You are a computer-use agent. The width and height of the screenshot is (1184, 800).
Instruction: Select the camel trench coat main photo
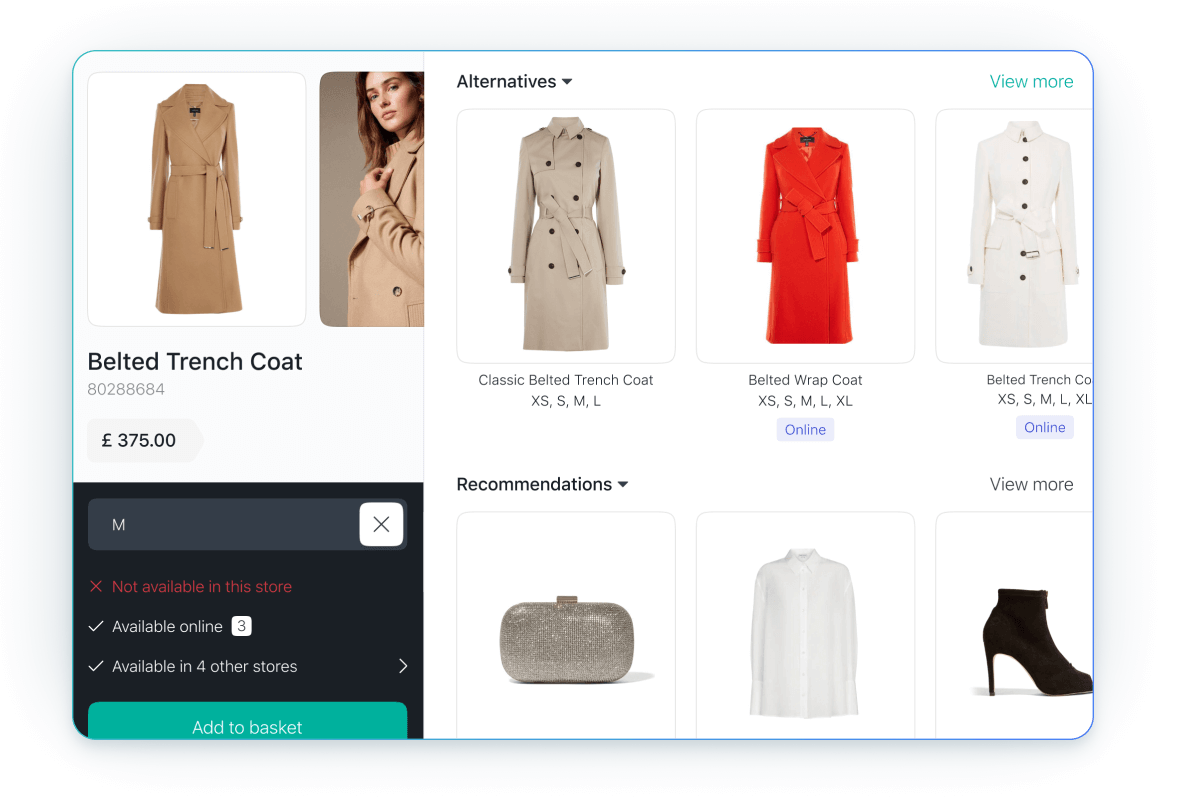click(197, 199)
